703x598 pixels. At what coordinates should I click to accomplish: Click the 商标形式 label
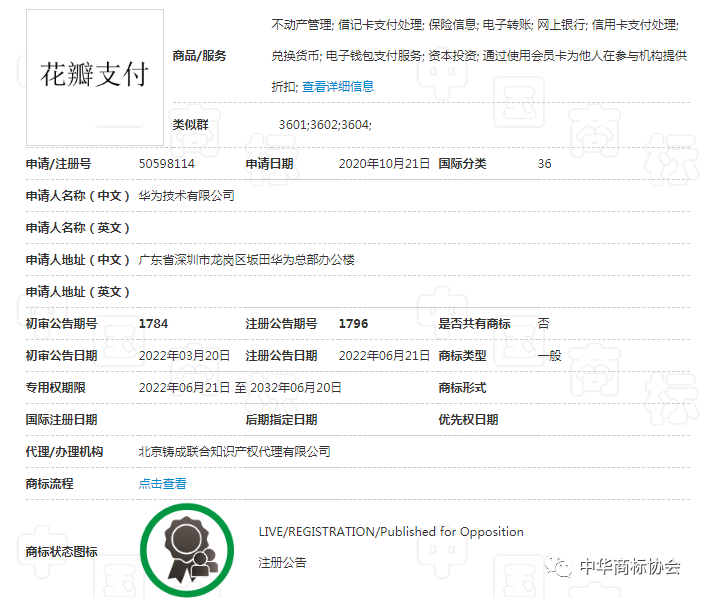(462, 387)
